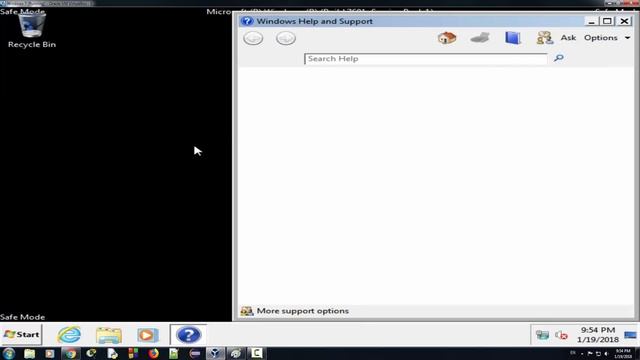The height and width of the screenshot is (360, 640).
Task: Go forward in Help and Support
Action: pos(286,38)
